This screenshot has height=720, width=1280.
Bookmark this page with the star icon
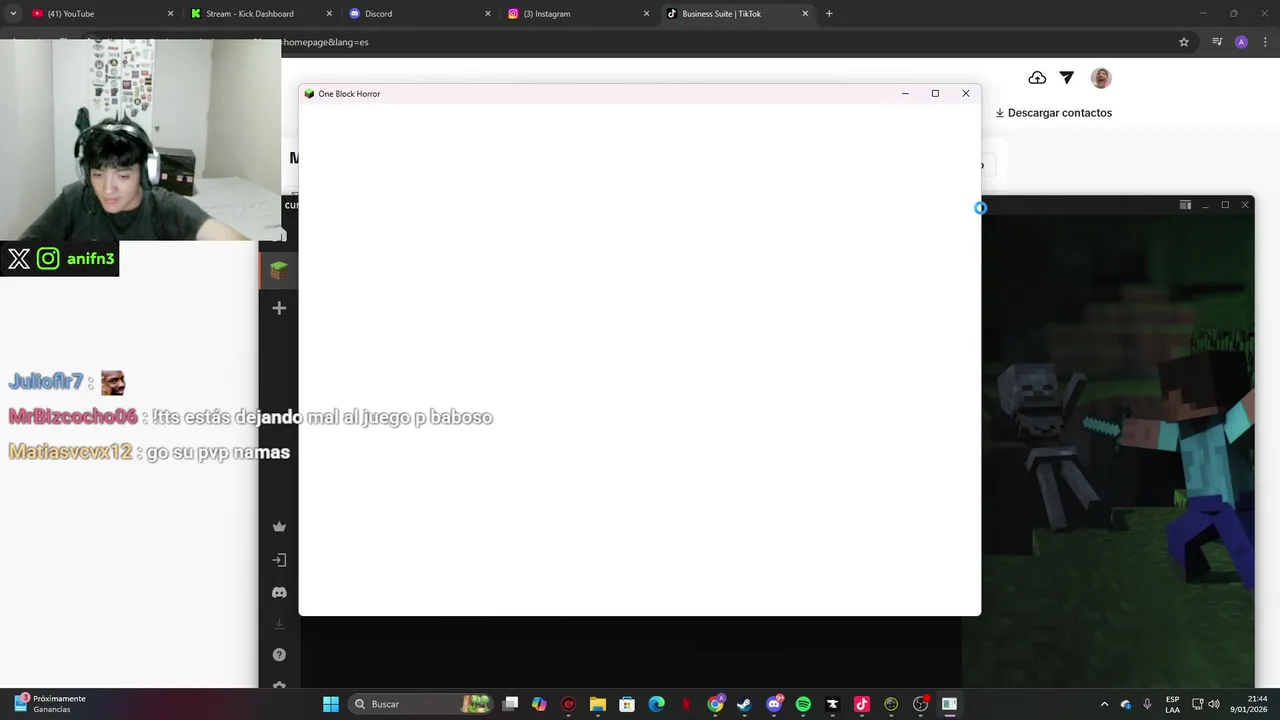point(1184,42)
